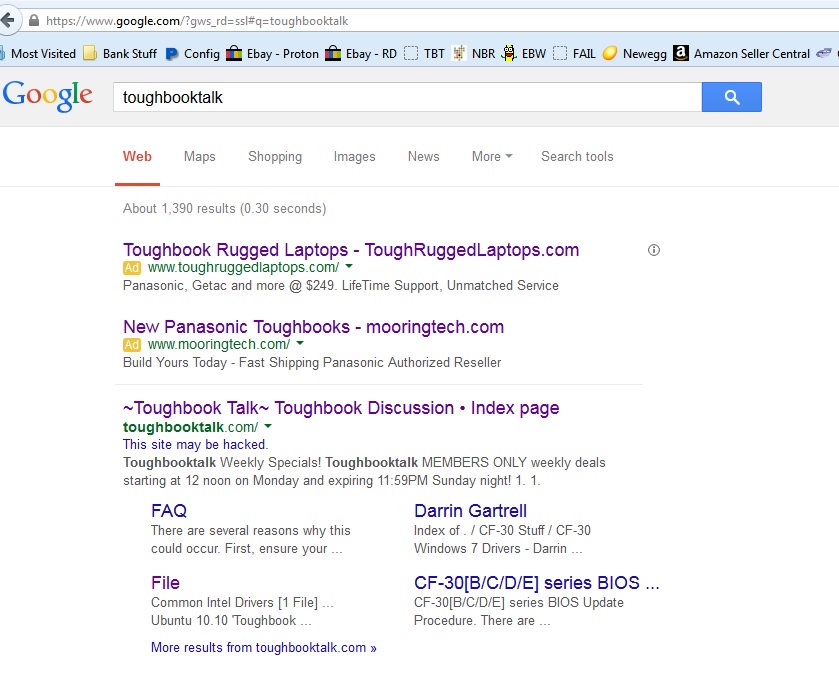Viewport: 839px width, 674px height.
Task: Switch to the Shopping tab
Action: click(x=275, y=157)
